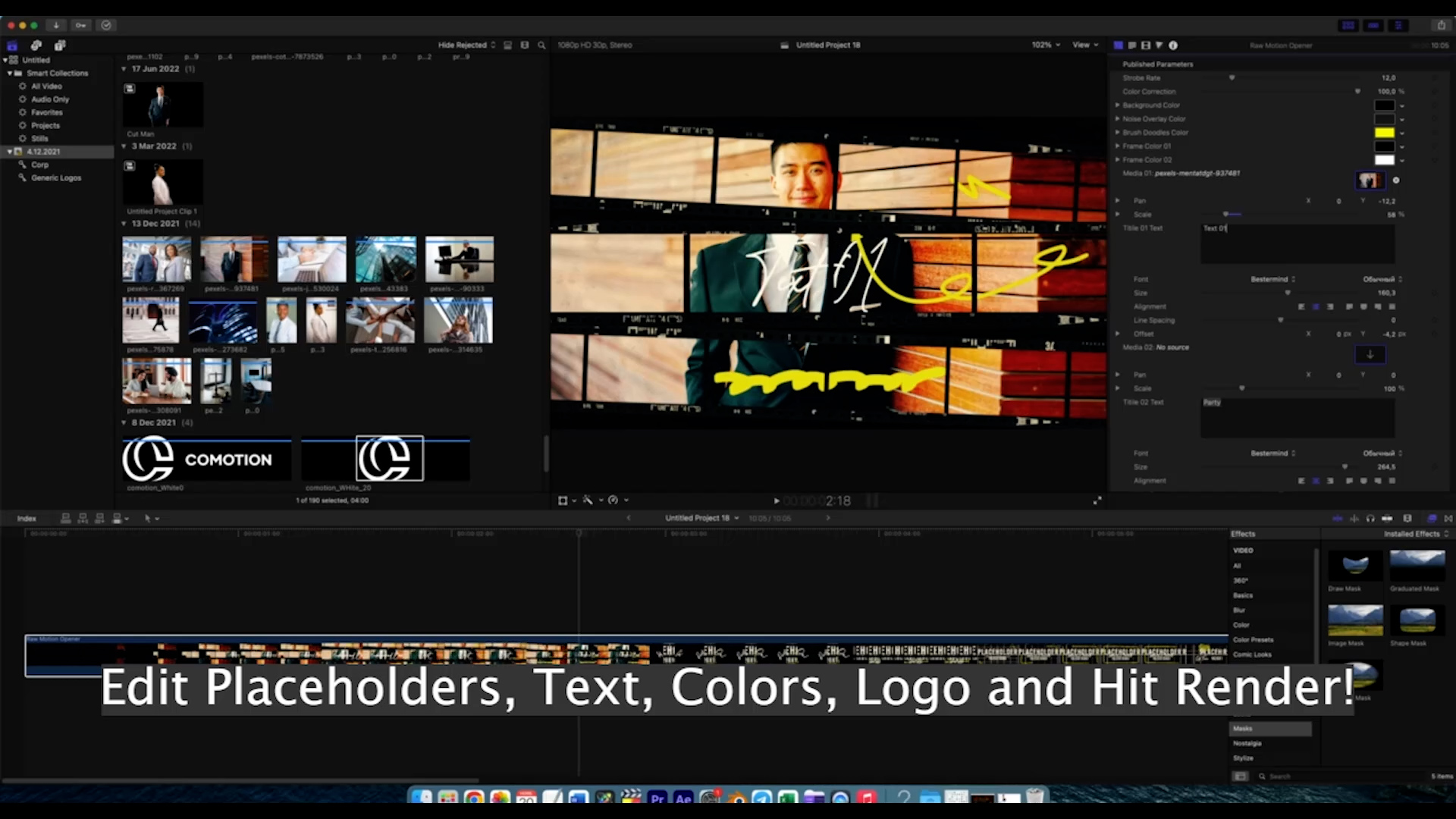
Task: Open the Info inspector icon
Action: coord(1173,45)
